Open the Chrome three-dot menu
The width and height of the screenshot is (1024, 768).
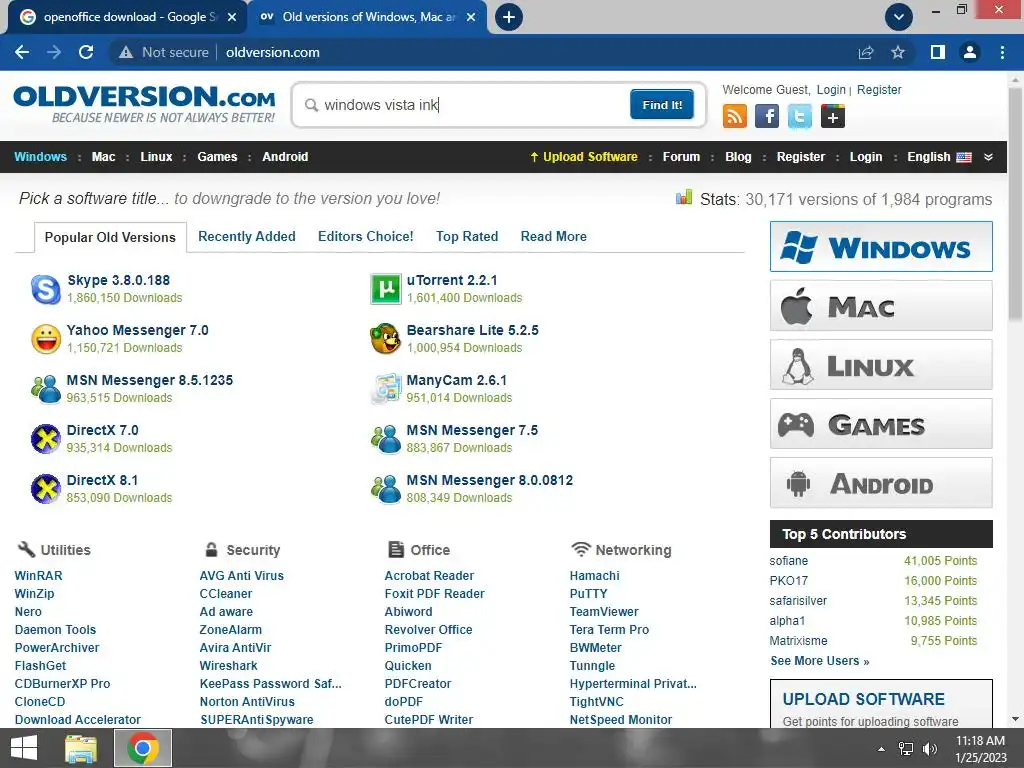(1002, 52)
